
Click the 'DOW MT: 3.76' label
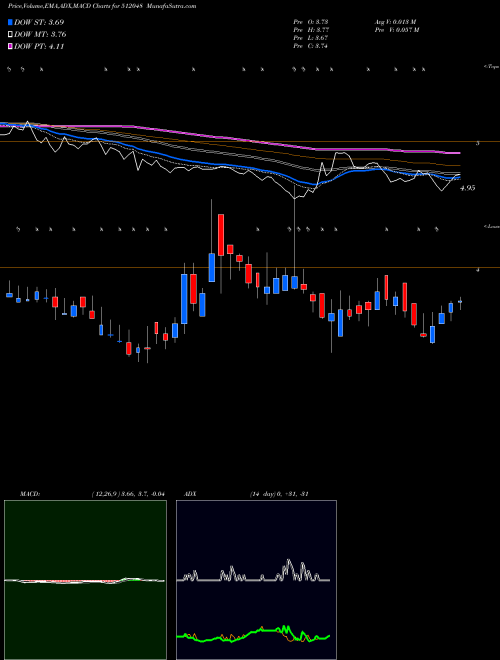click(x=40, y=35)
